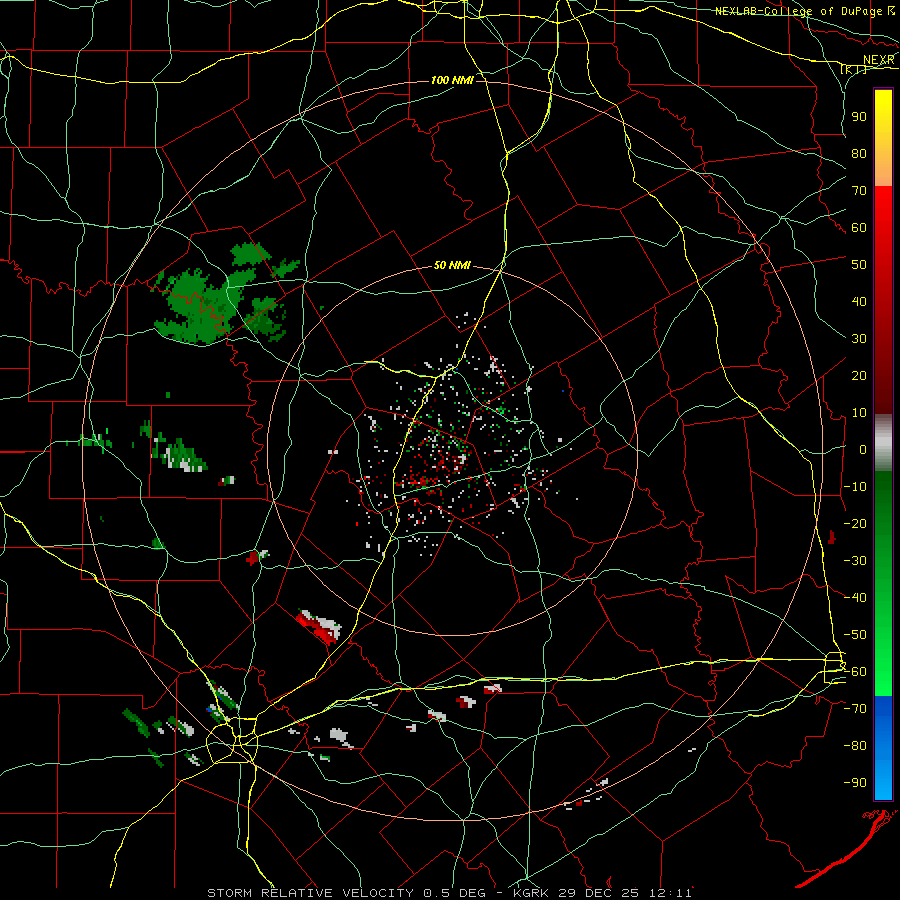Click the -90 tick label on velocity scale
Viewport: 900px width, 900px height.
click(855, 783)
